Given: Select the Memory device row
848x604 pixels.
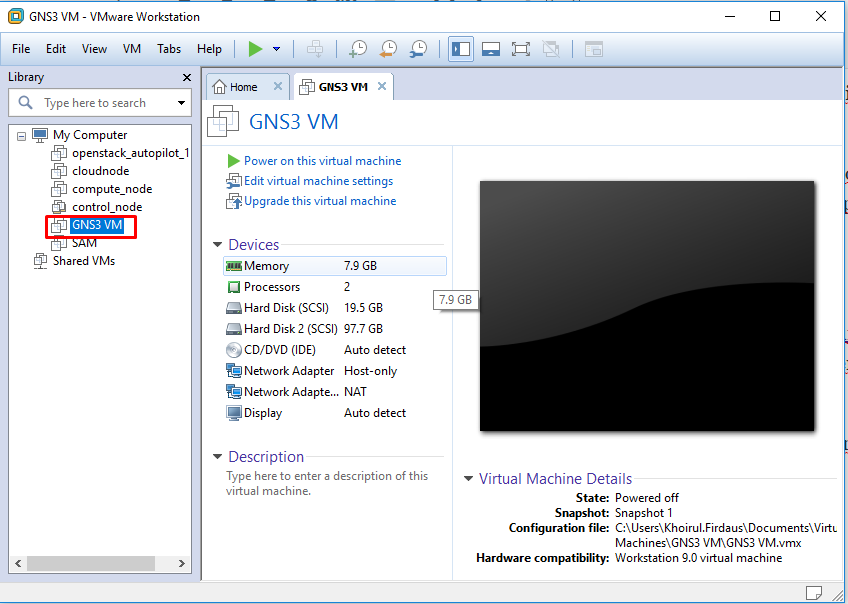Looking at the screenshot, I should point(335,266).
